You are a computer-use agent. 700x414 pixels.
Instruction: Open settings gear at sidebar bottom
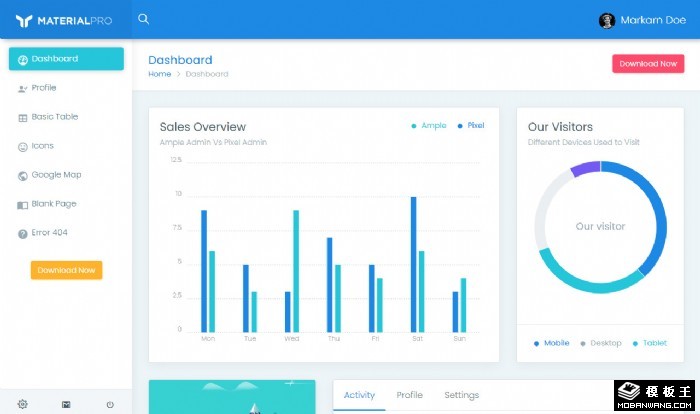pos(22,404)
